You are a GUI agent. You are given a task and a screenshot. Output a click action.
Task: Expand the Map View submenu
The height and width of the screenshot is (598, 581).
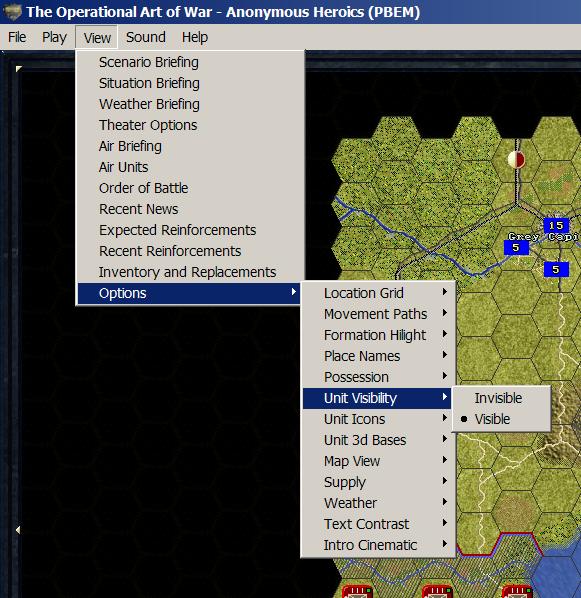[x=378, y=461]
